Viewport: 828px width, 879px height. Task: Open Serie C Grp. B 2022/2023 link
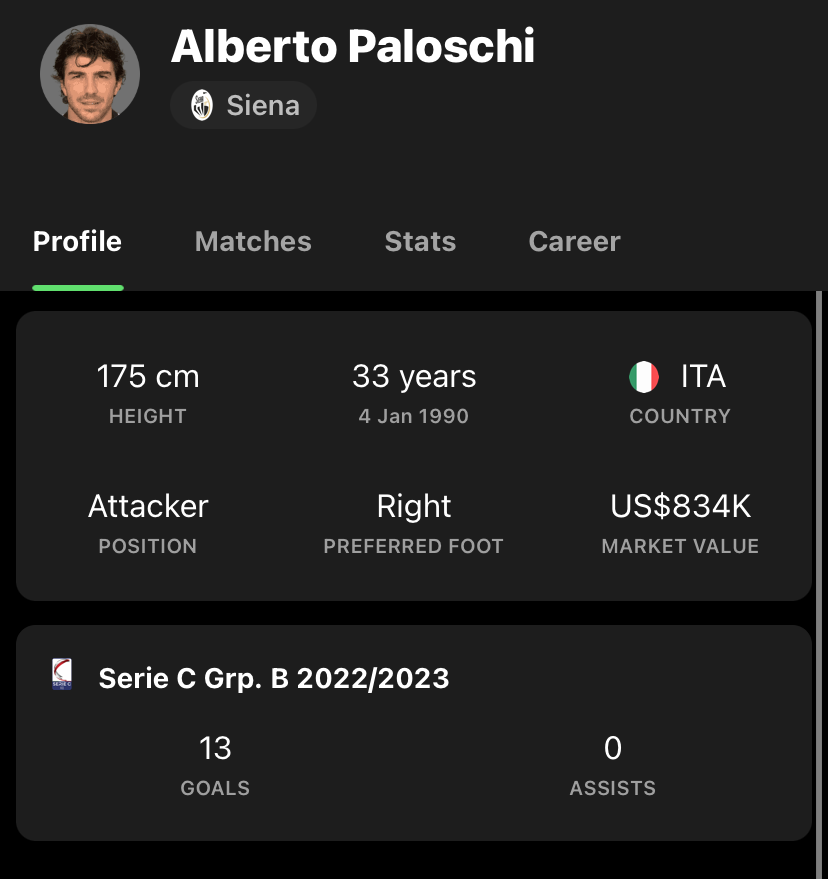(274, 678)
